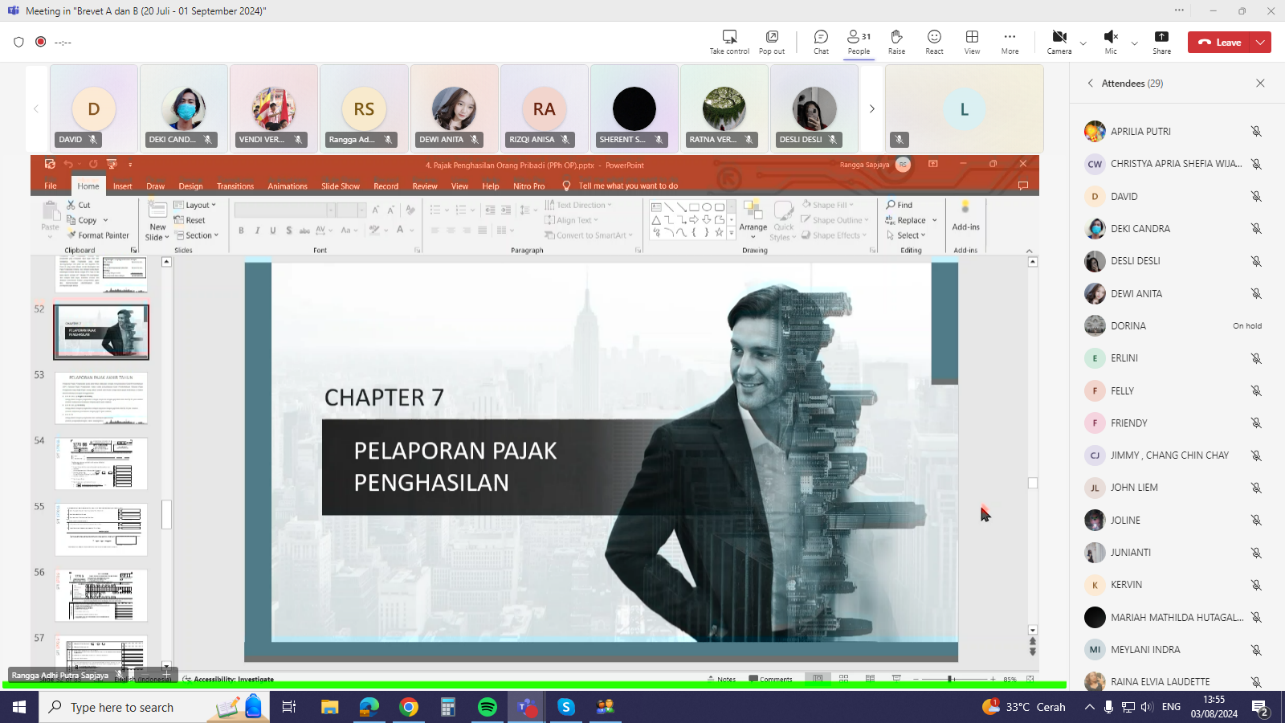Screen dimensions: 1285x723
Task: Open Spotify from the taskbar
Action: [x=487, y=707]
